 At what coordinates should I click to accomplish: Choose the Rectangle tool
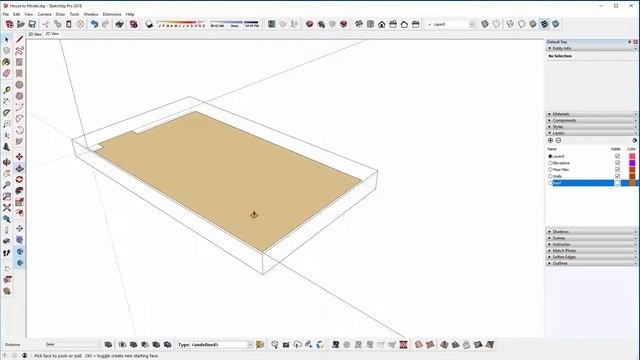click(x=19, y=62)
